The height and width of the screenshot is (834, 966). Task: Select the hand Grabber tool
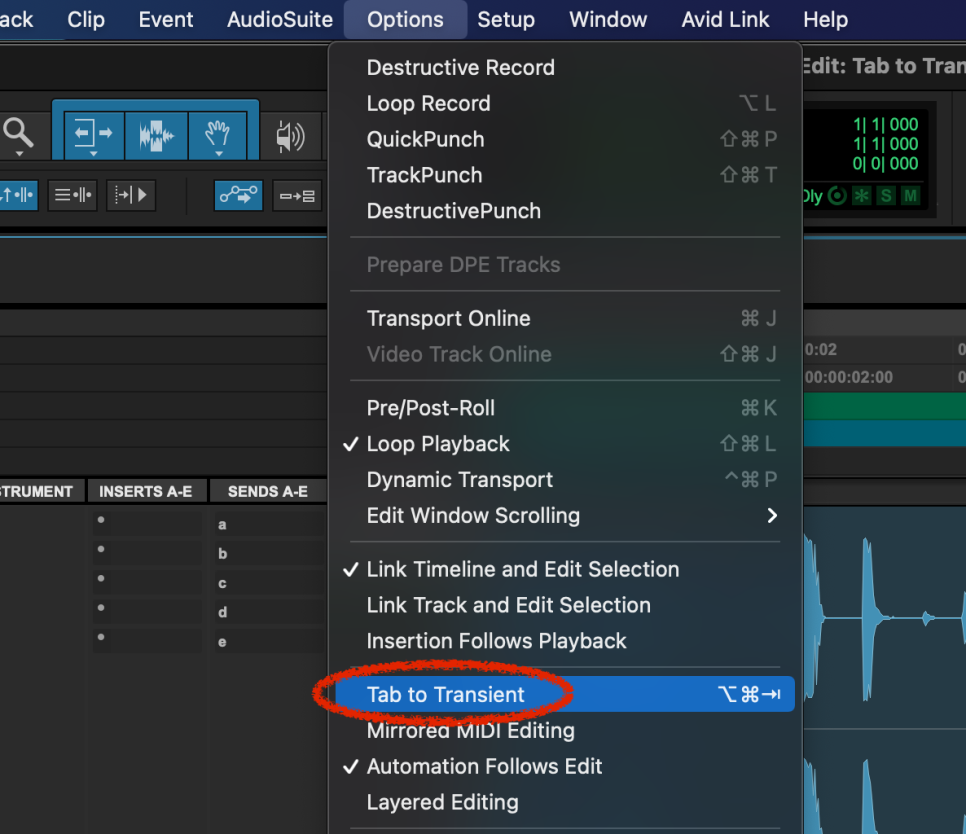pyautogui.click(x=219, y=130)
